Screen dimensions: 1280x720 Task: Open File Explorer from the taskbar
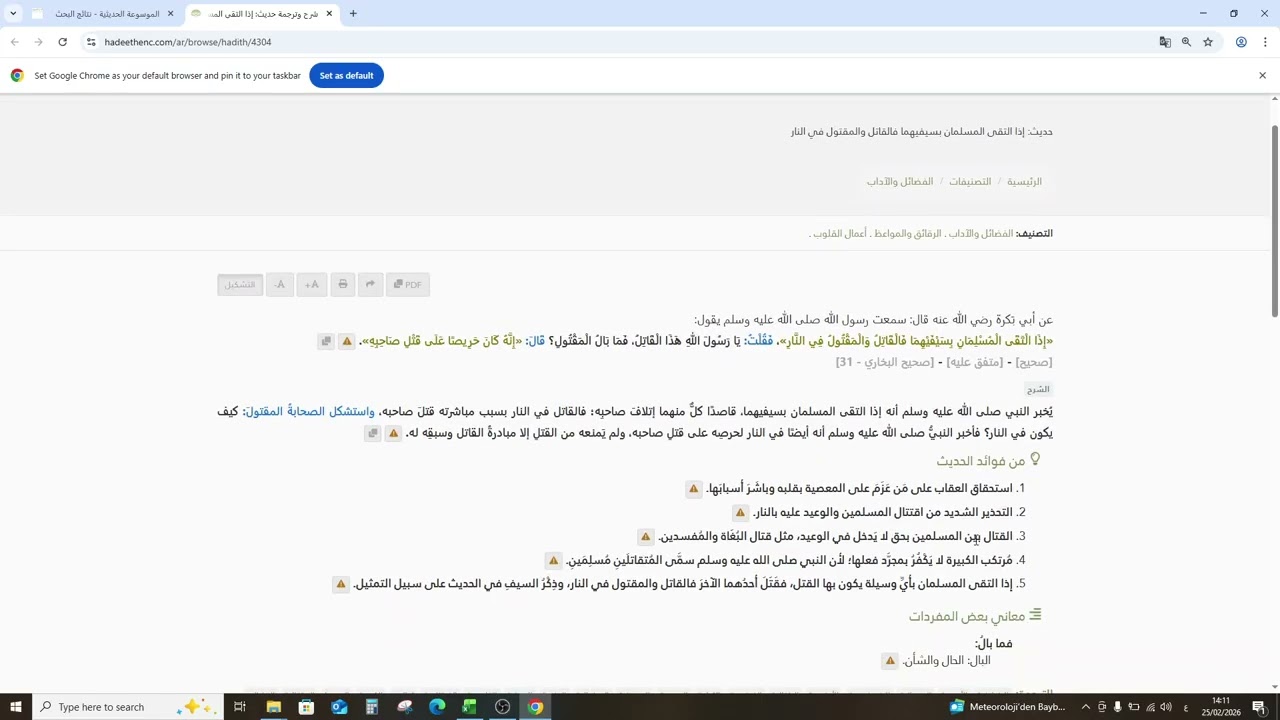coord(273,707)
